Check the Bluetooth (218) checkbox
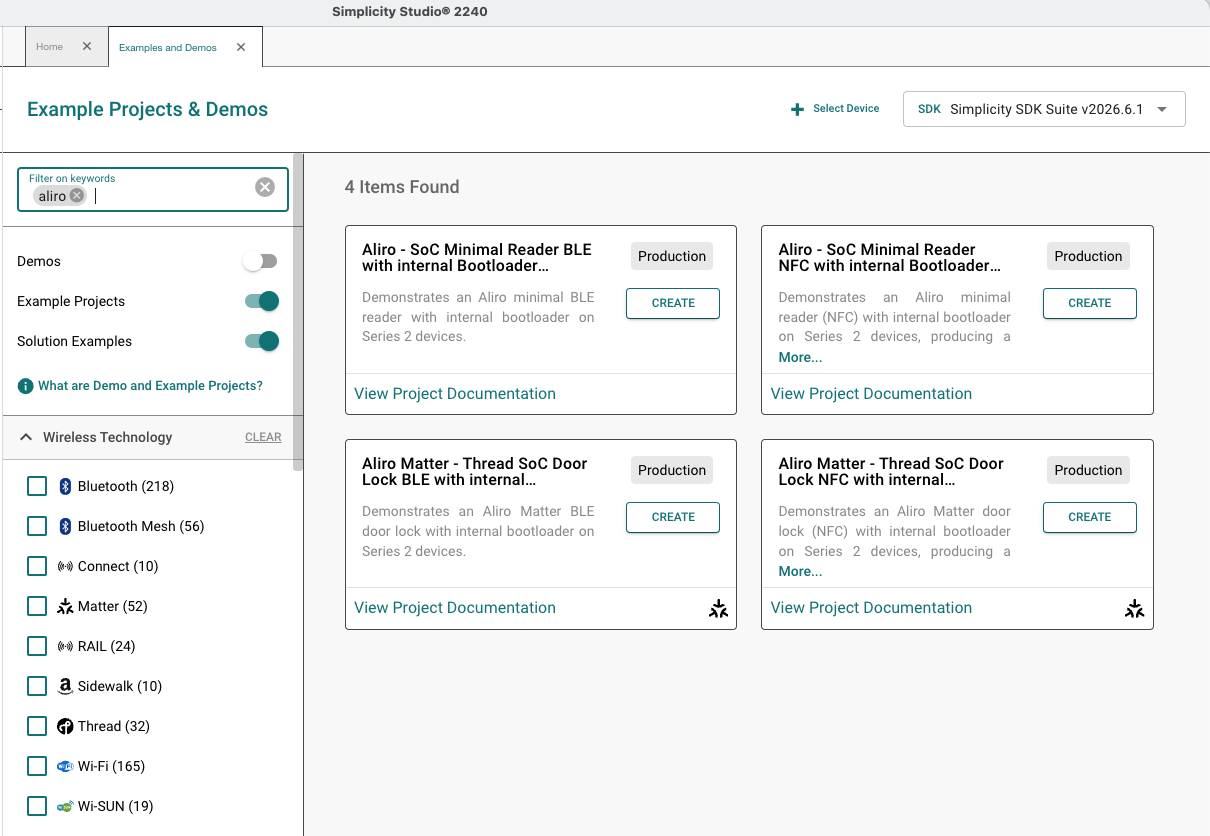This screenshot has width=1210, height=836. (37, 486)
